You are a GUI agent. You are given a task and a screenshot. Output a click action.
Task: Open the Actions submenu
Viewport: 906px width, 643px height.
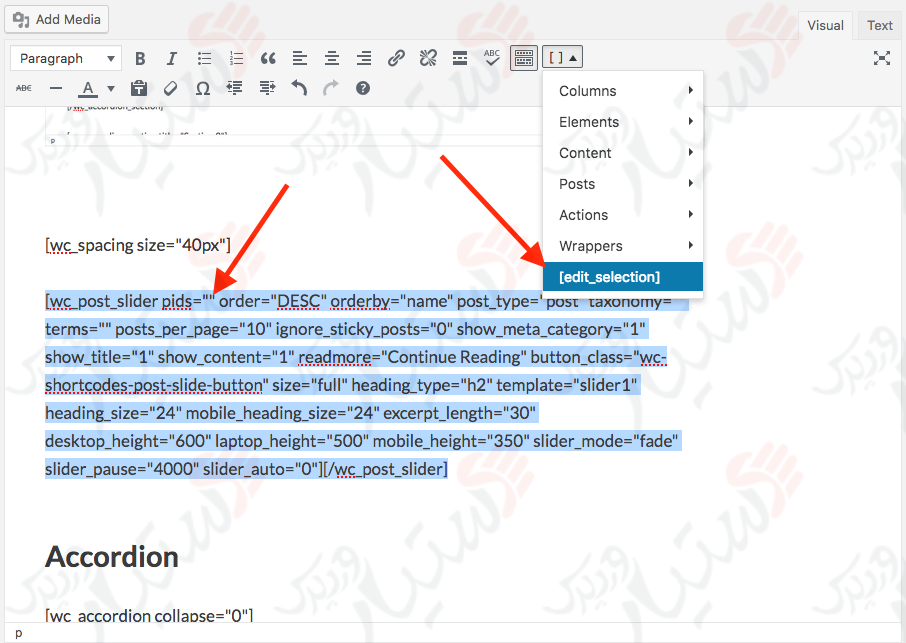coord(623,215)
